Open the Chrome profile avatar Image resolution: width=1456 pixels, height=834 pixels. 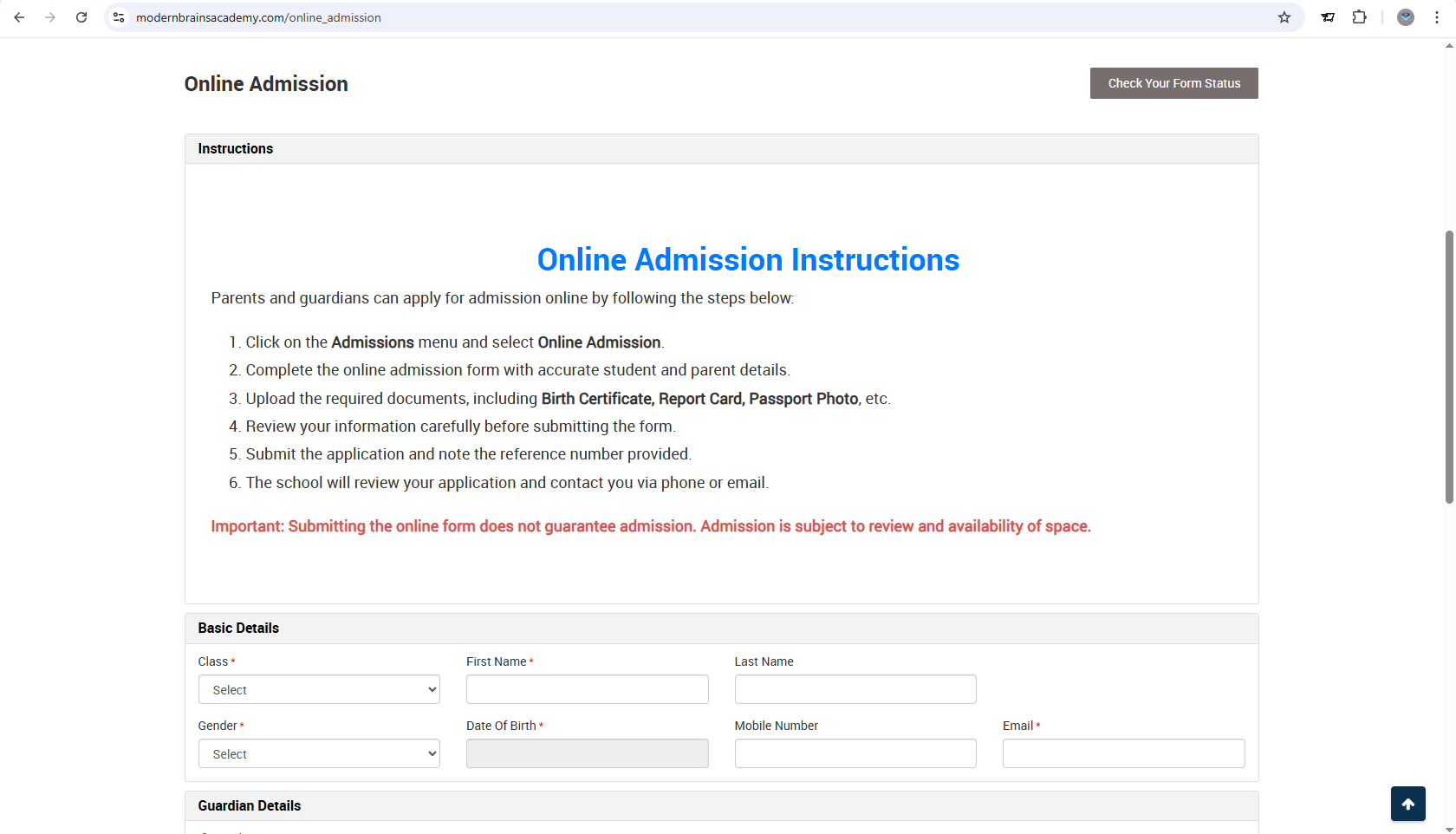coord(1406,17)
